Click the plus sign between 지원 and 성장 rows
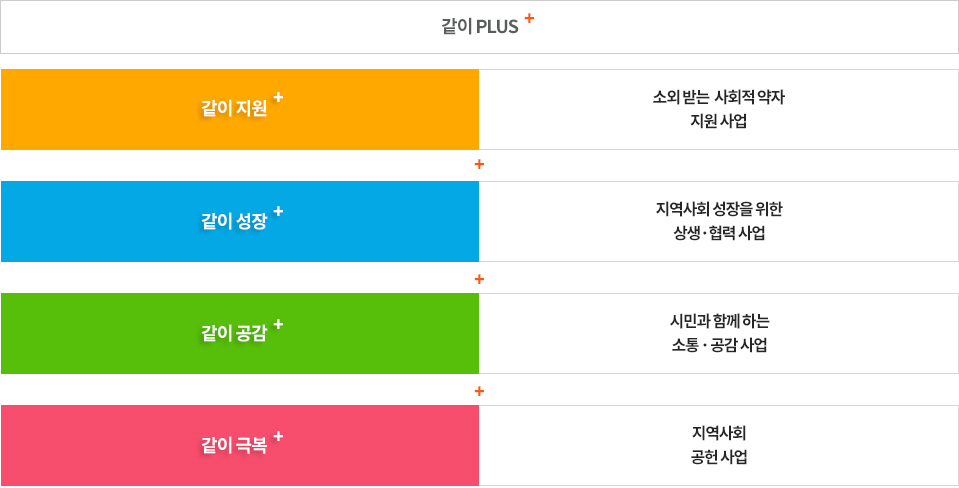The width and height of the screenshot is (959, 488). click(x=480, y=165)
